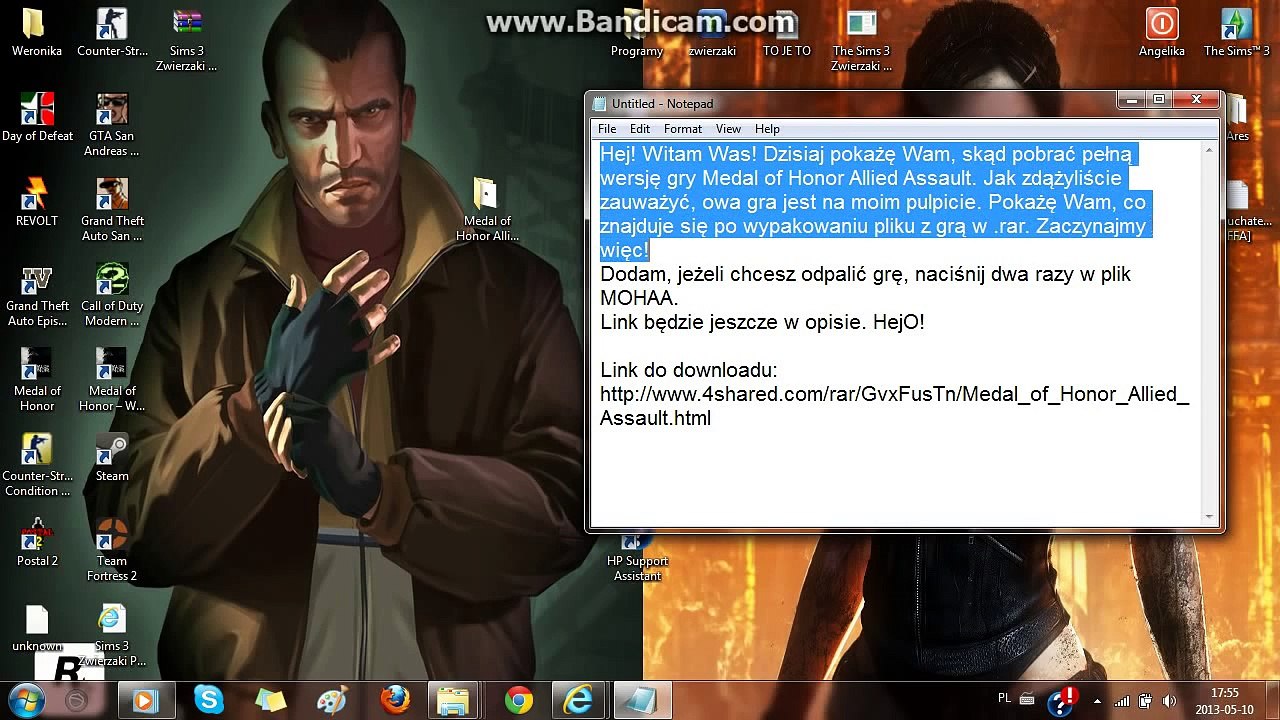The image size is (1280, 720).
Task: Show hidden system tray icons
Action: [x=1098, y=700]
